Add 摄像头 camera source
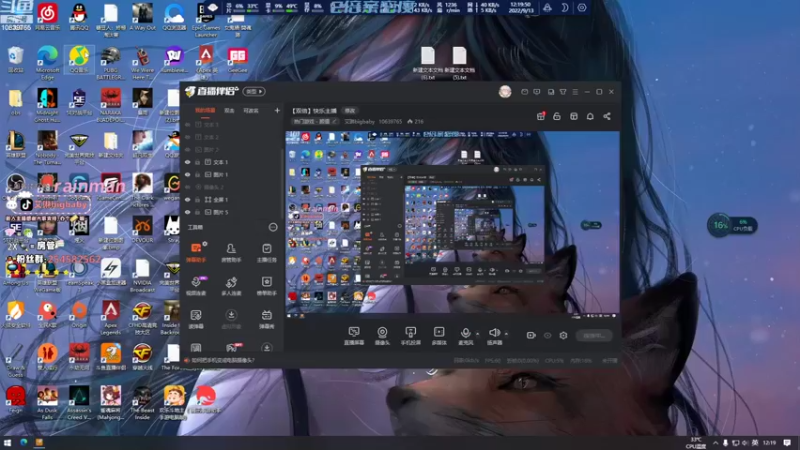800x450 pixels. point(382,336)
